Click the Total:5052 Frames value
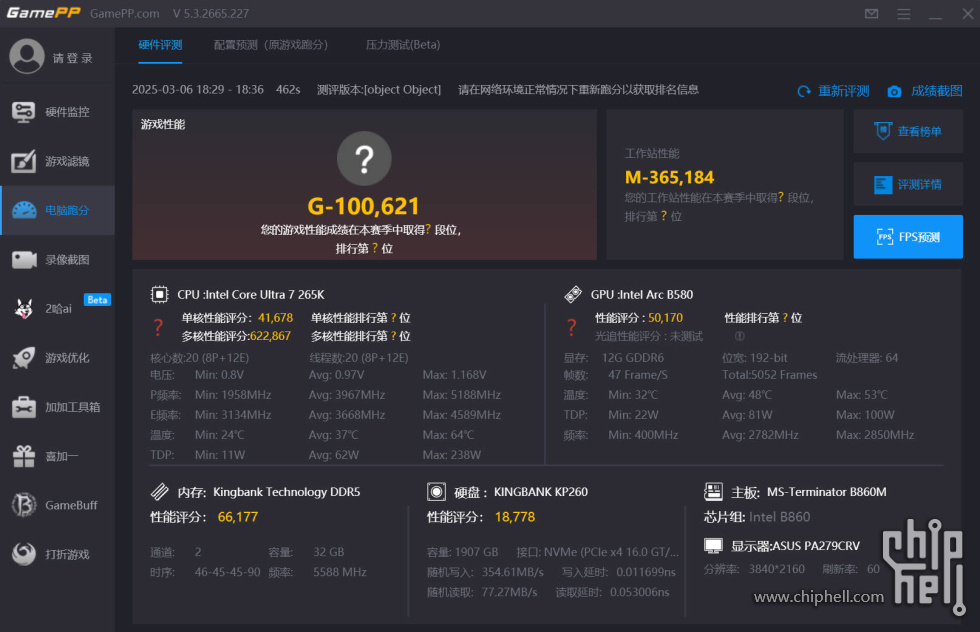The image size is (980, 632). click(x=769, y=375)
